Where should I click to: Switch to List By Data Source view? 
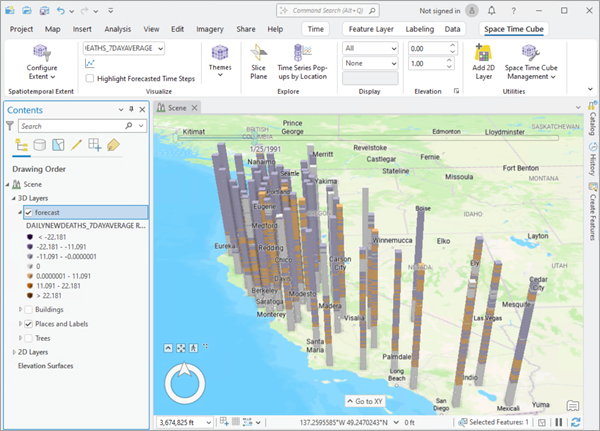[x=40, y=146]
